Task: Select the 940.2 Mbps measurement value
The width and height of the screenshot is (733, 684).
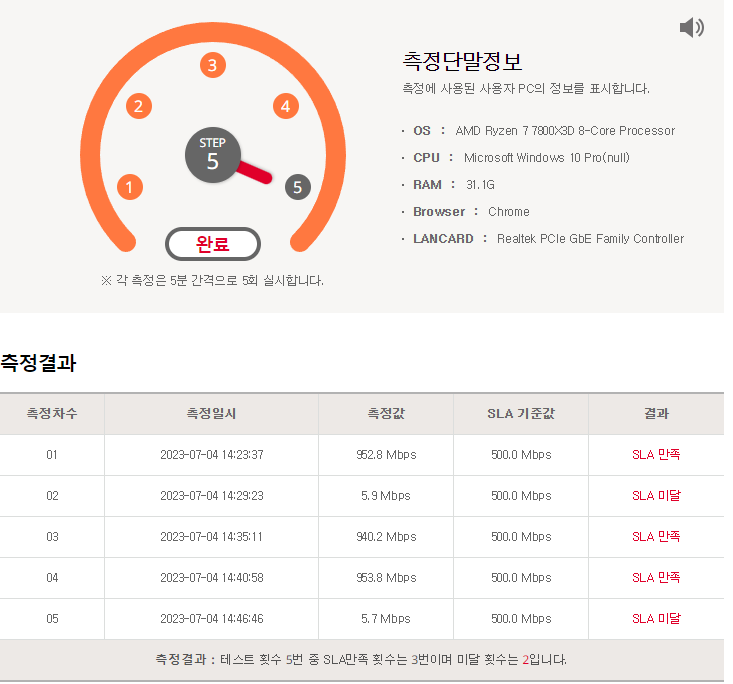Action: coord(386,537)
